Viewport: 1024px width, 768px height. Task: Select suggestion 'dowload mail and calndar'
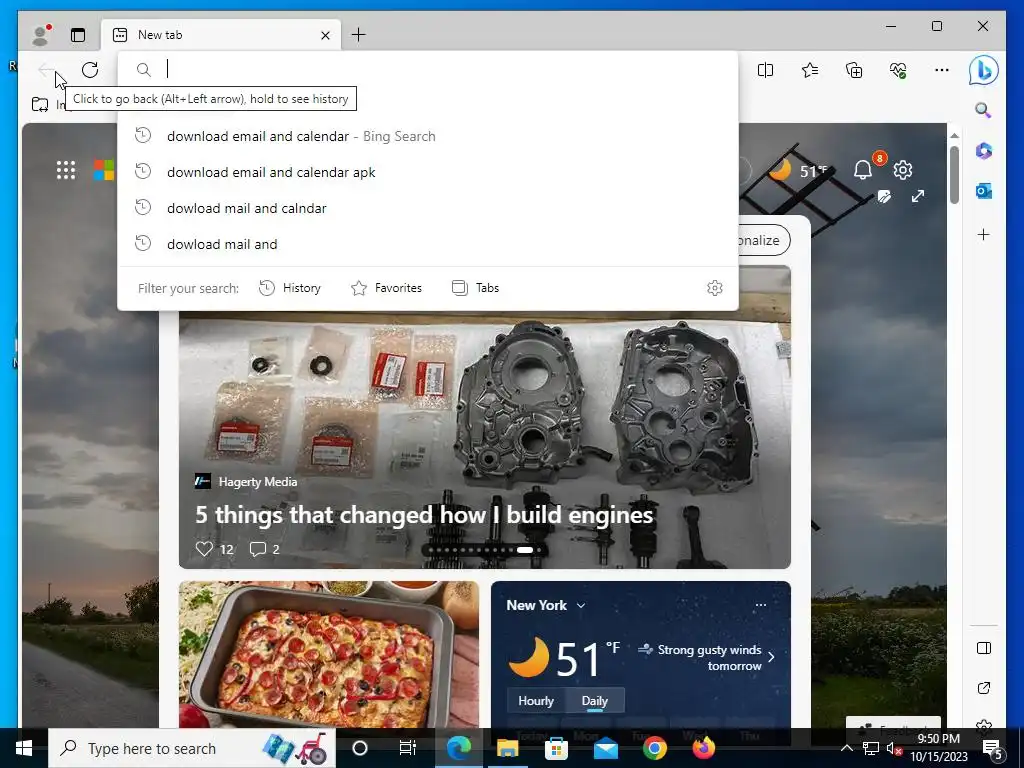[x=428, y=208]
